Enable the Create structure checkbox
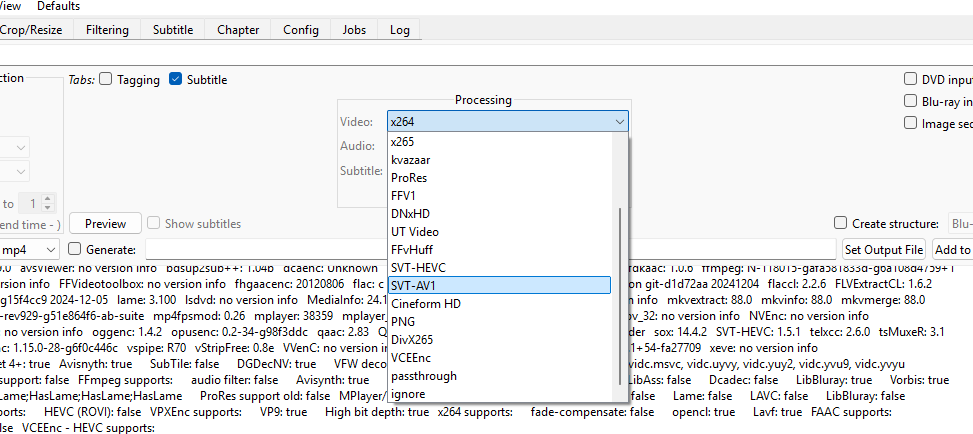 coord(841,224)
